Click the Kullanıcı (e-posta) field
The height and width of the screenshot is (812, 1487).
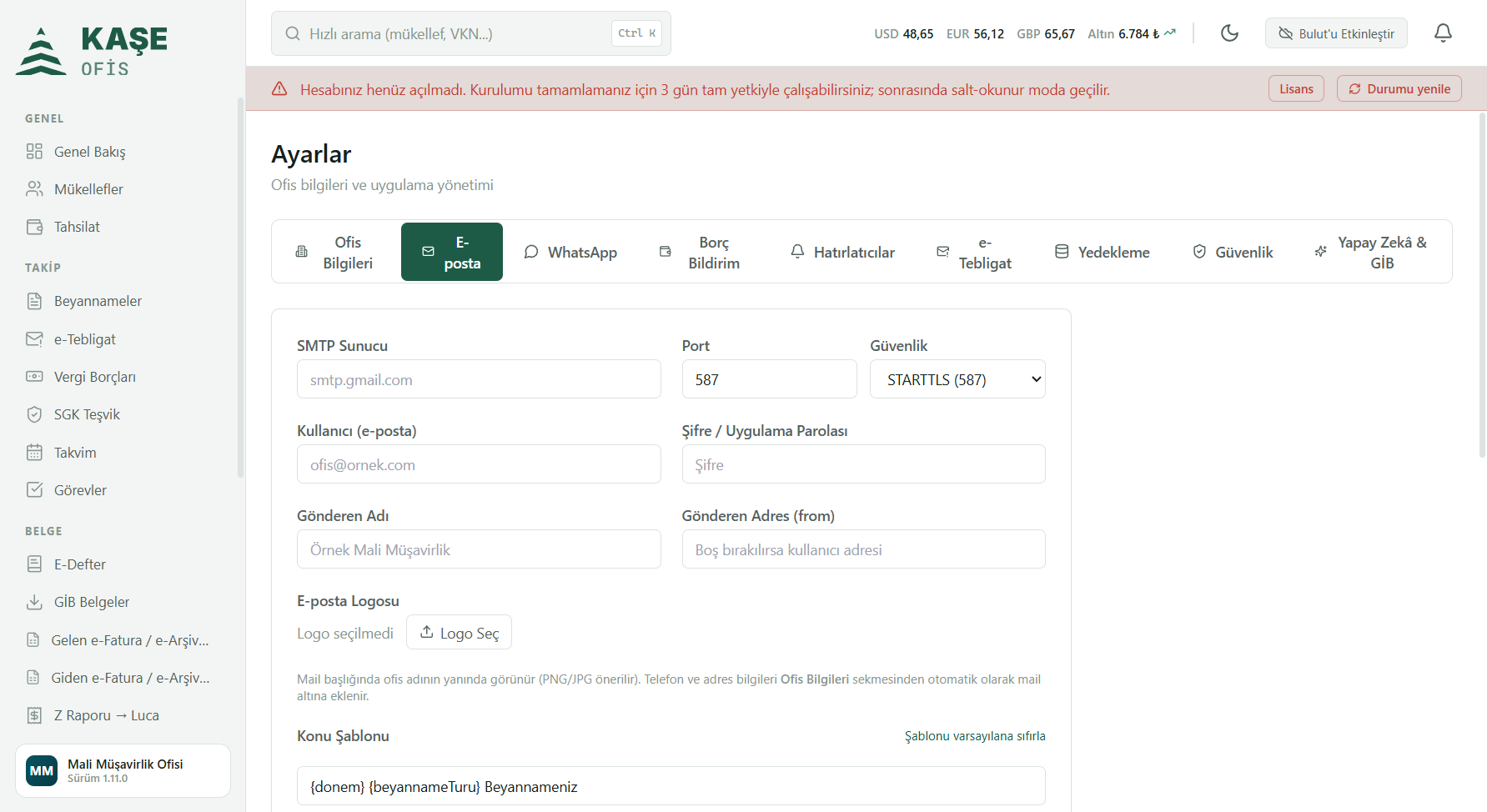(x=479, y=464)
